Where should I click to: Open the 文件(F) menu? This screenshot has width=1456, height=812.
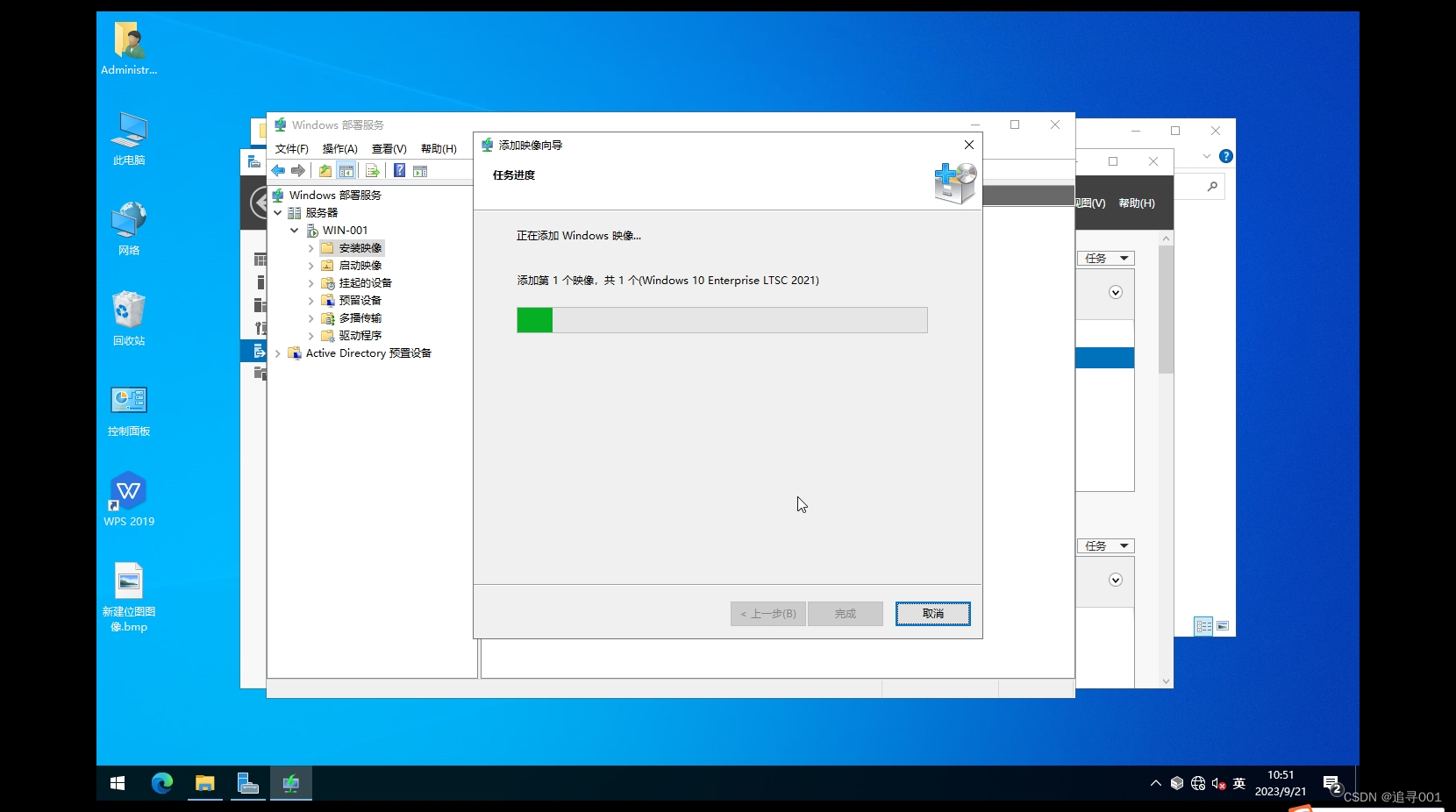pos(292,149)
